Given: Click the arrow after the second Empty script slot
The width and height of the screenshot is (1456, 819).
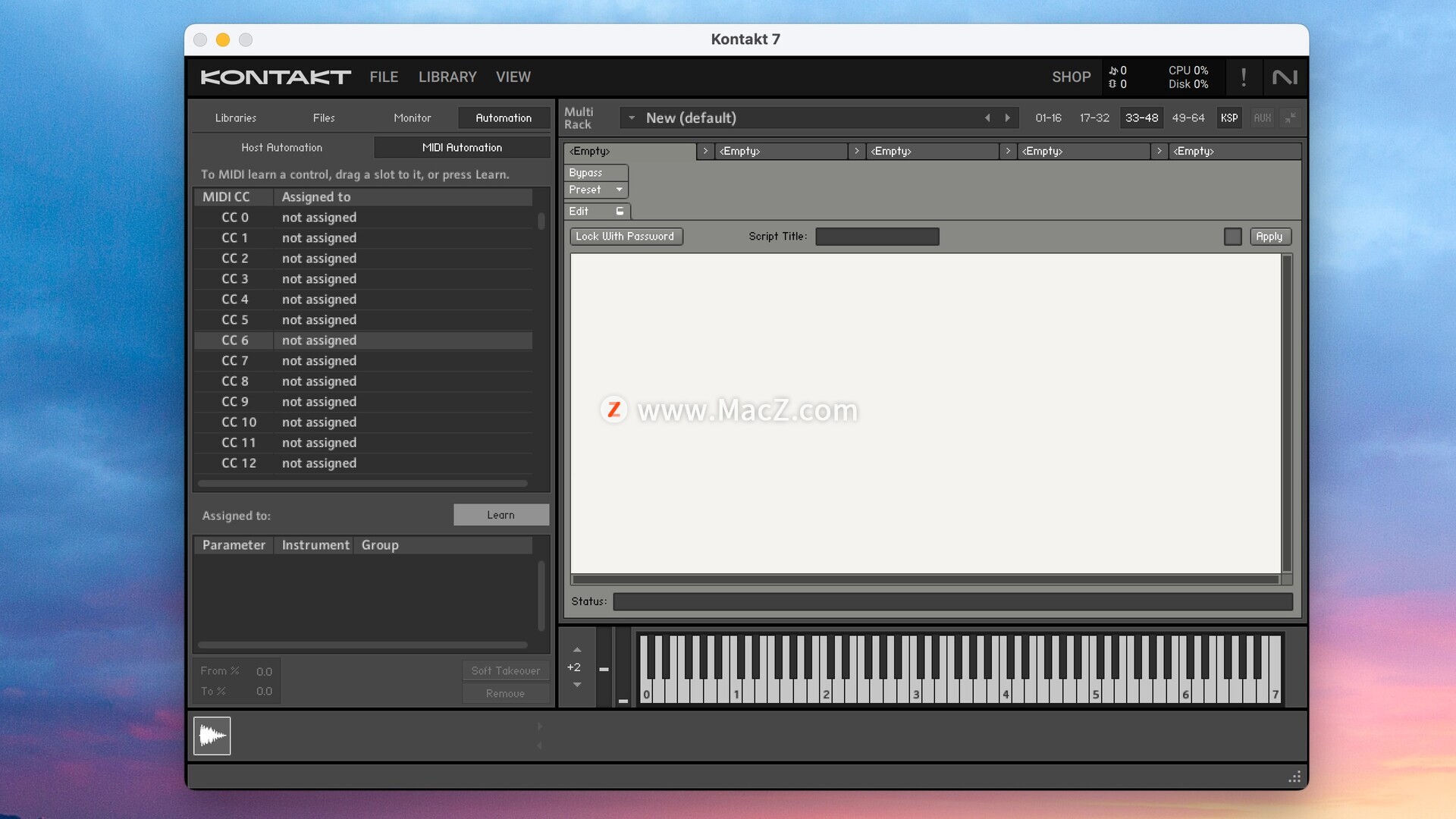Looking at the screenshot, I should (856, 151).
